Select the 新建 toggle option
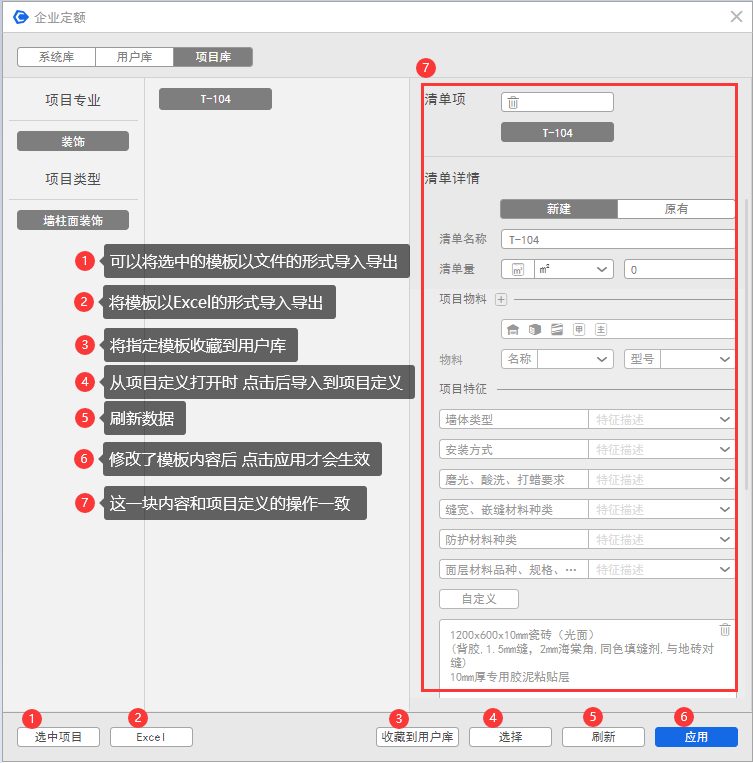The width and height of the screenshot is (753, 763). pos(558,209)
